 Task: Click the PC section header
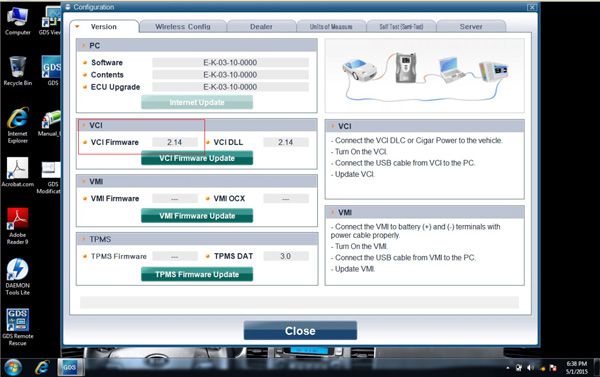click(196, 46)
